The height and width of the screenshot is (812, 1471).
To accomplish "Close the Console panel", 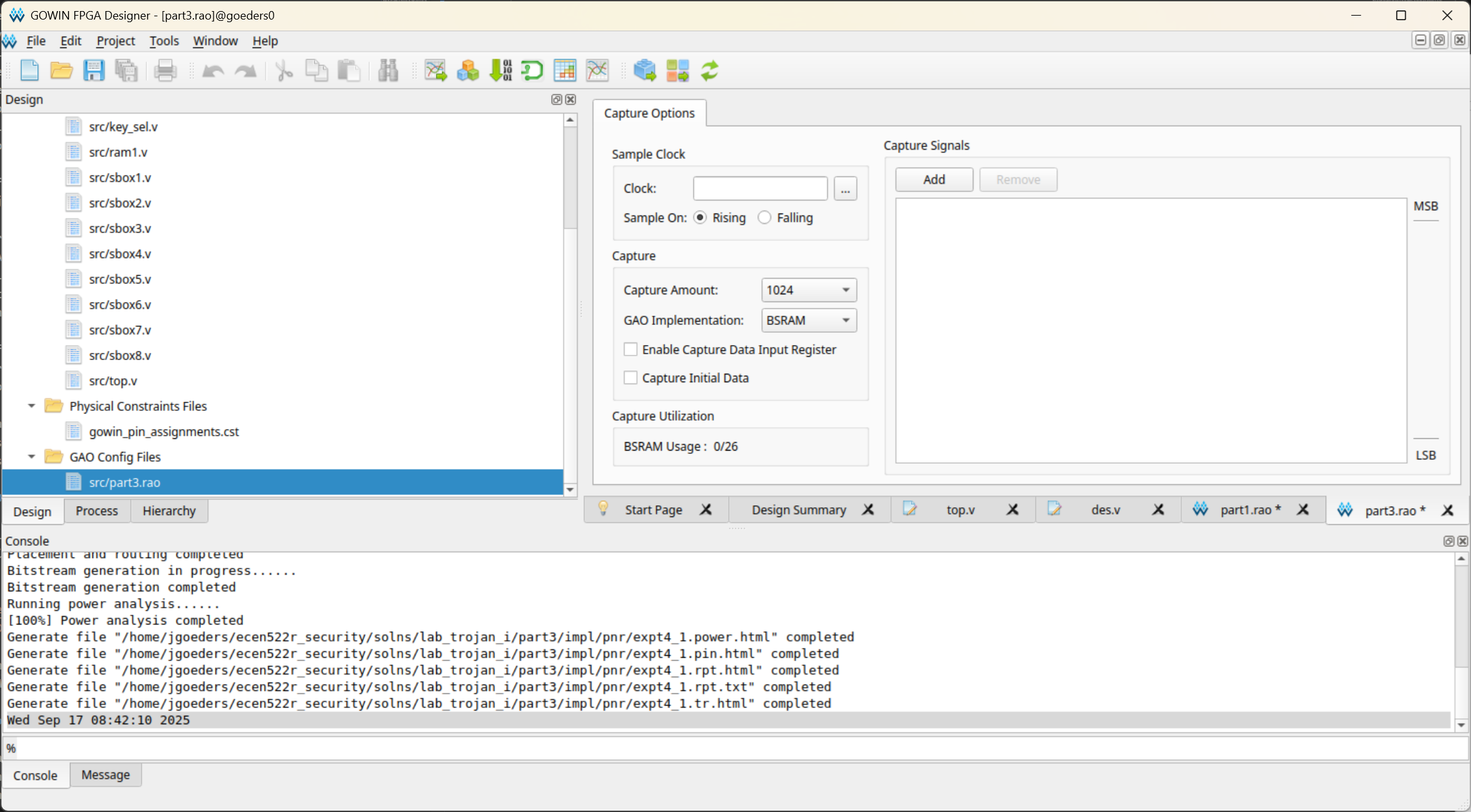I will [x=1463, y=541].
